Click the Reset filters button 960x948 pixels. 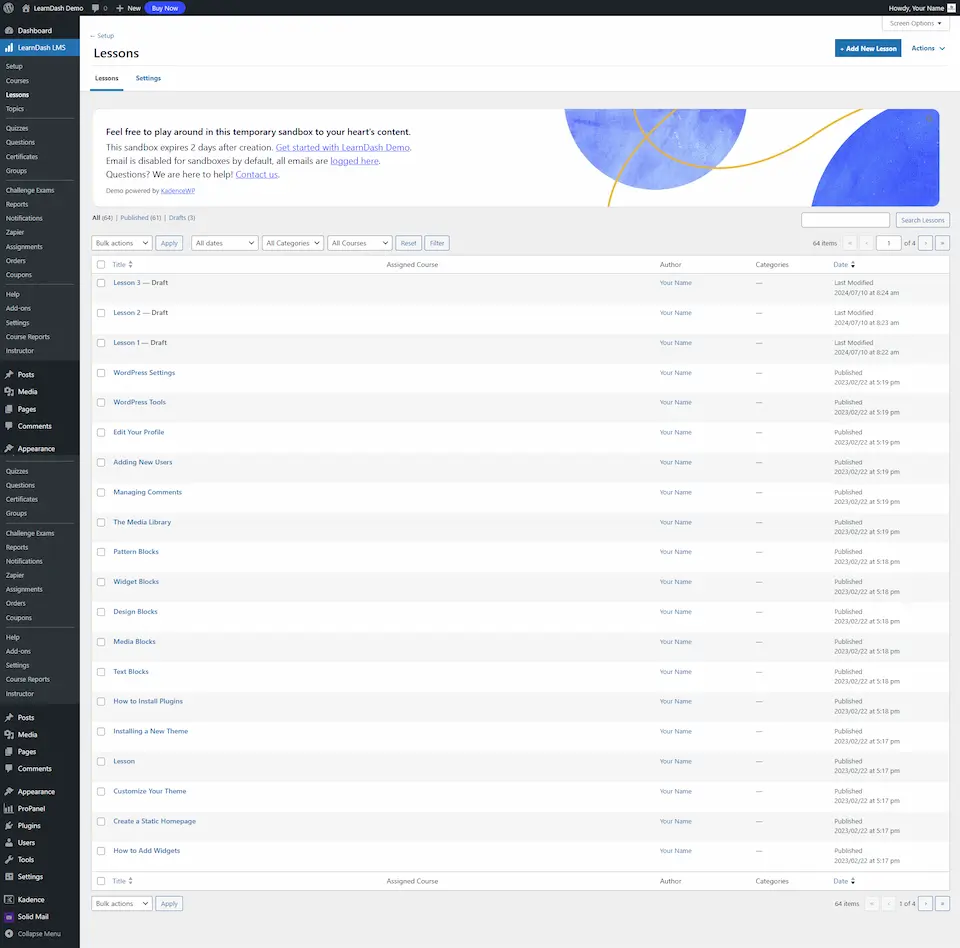pos(408,243)
